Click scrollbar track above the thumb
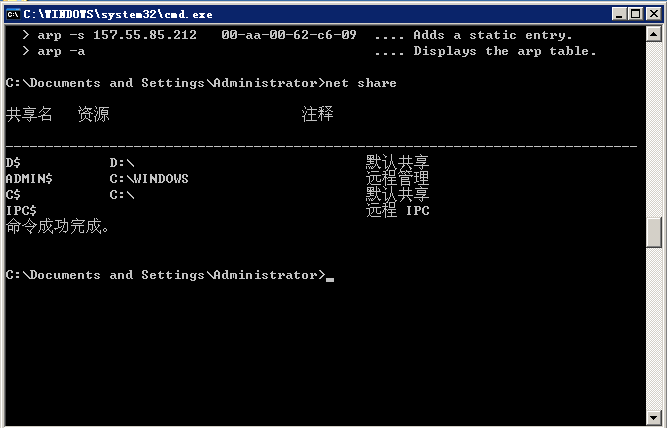The height and width of the screenshot is (428, 667). pos(654,130)
